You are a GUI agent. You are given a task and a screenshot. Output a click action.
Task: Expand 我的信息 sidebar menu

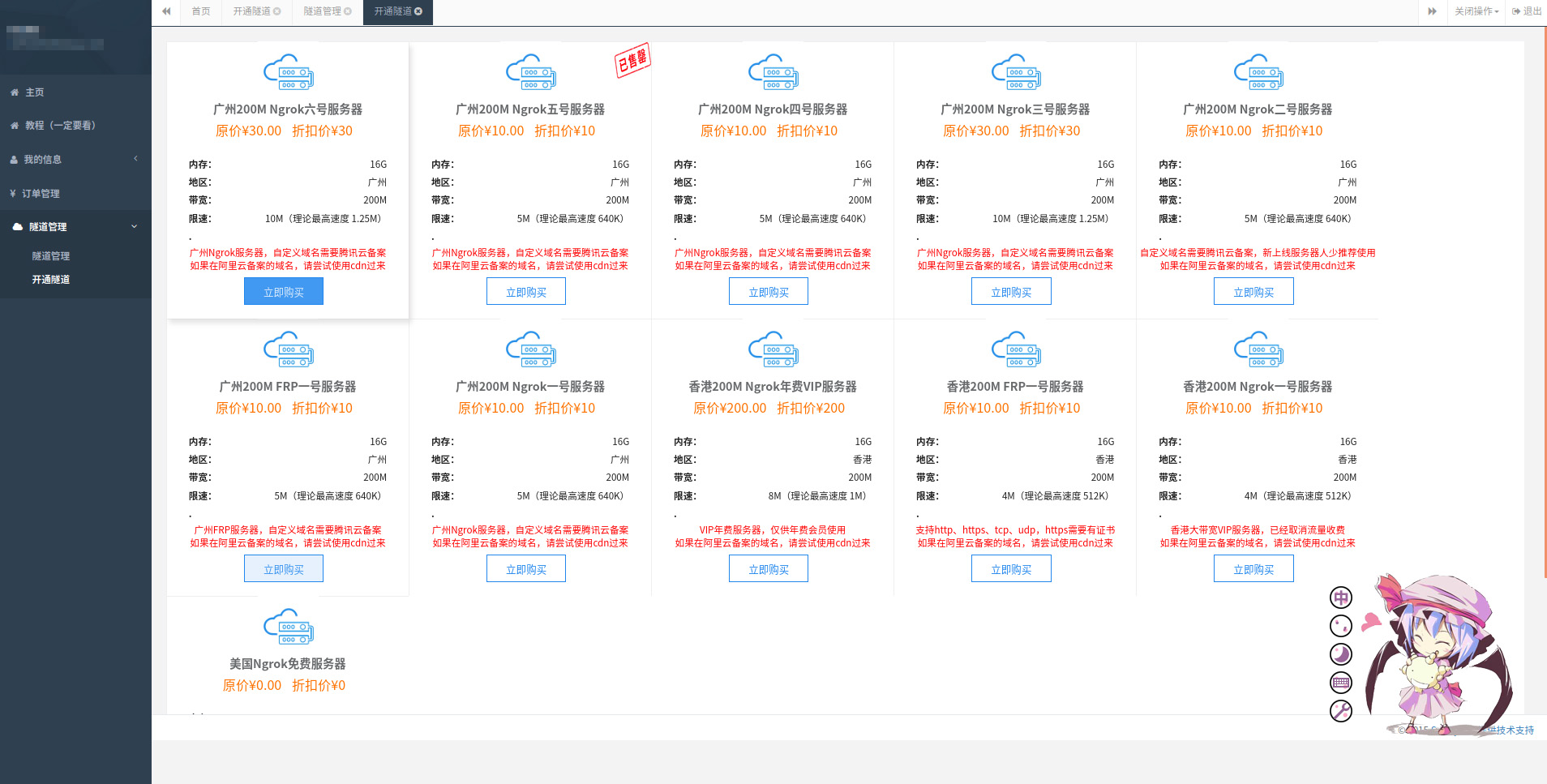tap(75, 160)
